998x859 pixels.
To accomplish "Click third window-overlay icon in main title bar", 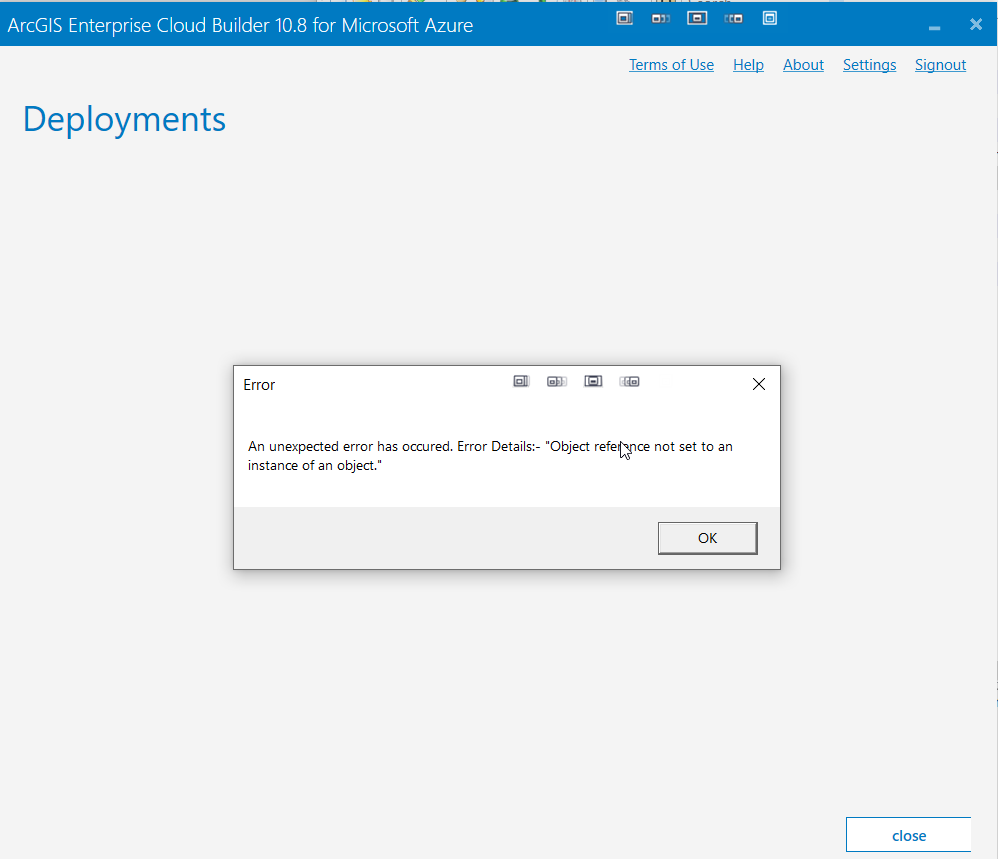I will click(697, 18).
